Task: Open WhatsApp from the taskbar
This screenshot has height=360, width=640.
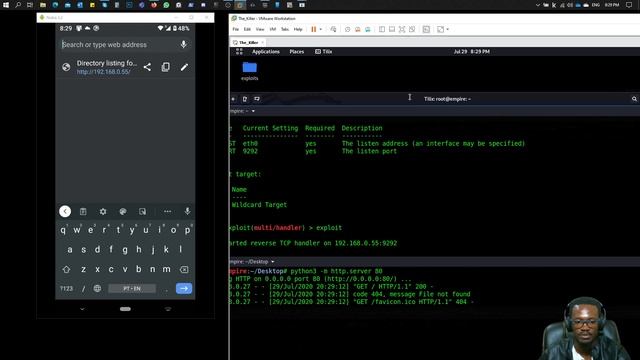Action: pyautogui.click(x=166, y=5)
